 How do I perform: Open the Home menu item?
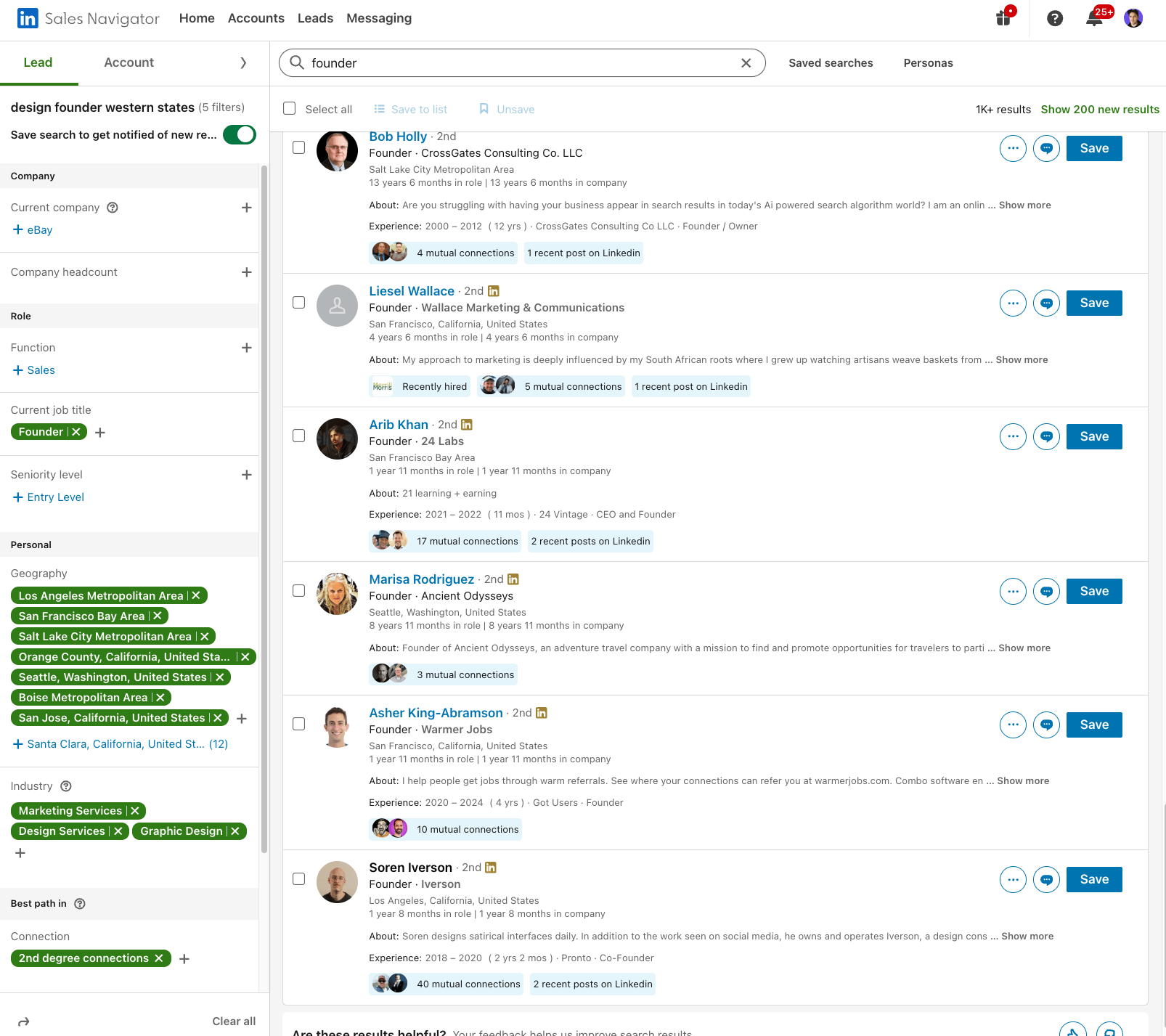click(197, 18)
